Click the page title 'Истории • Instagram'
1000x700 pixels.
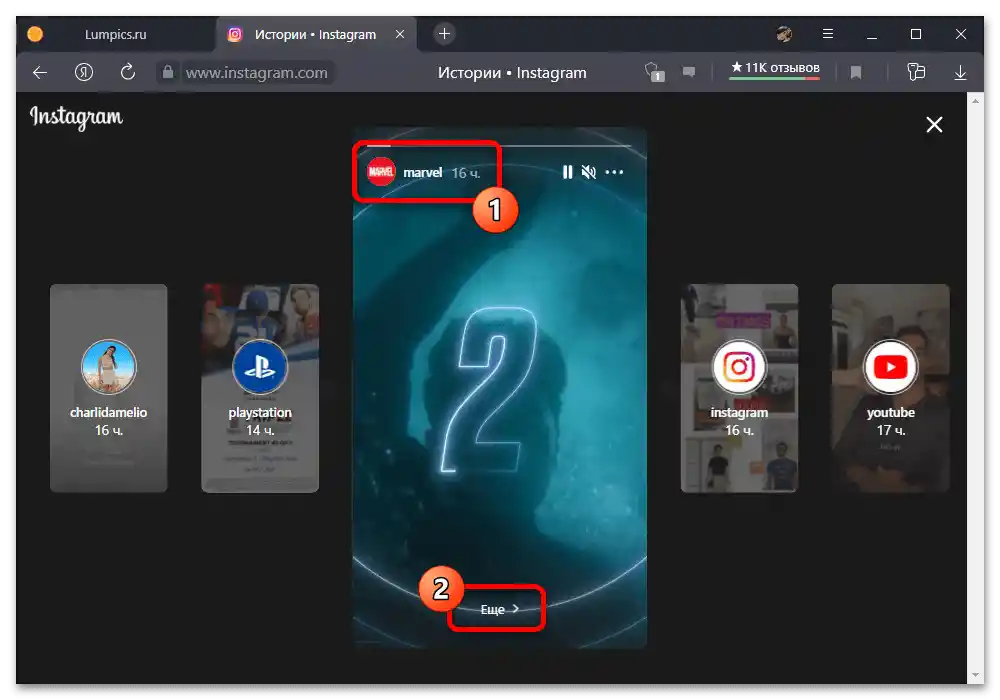click(x=512, y=73)
